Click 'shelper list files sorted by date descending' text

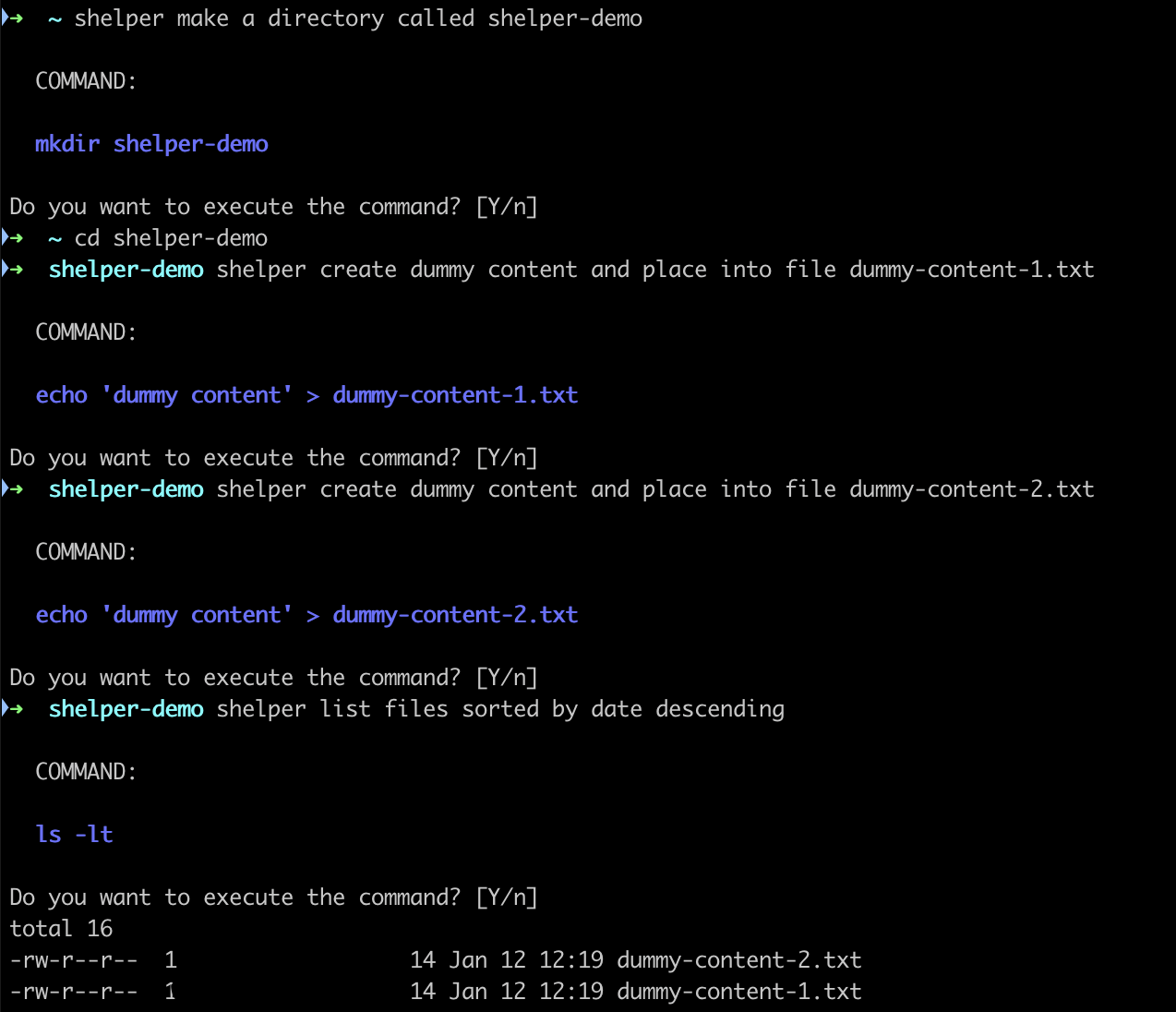500,709
